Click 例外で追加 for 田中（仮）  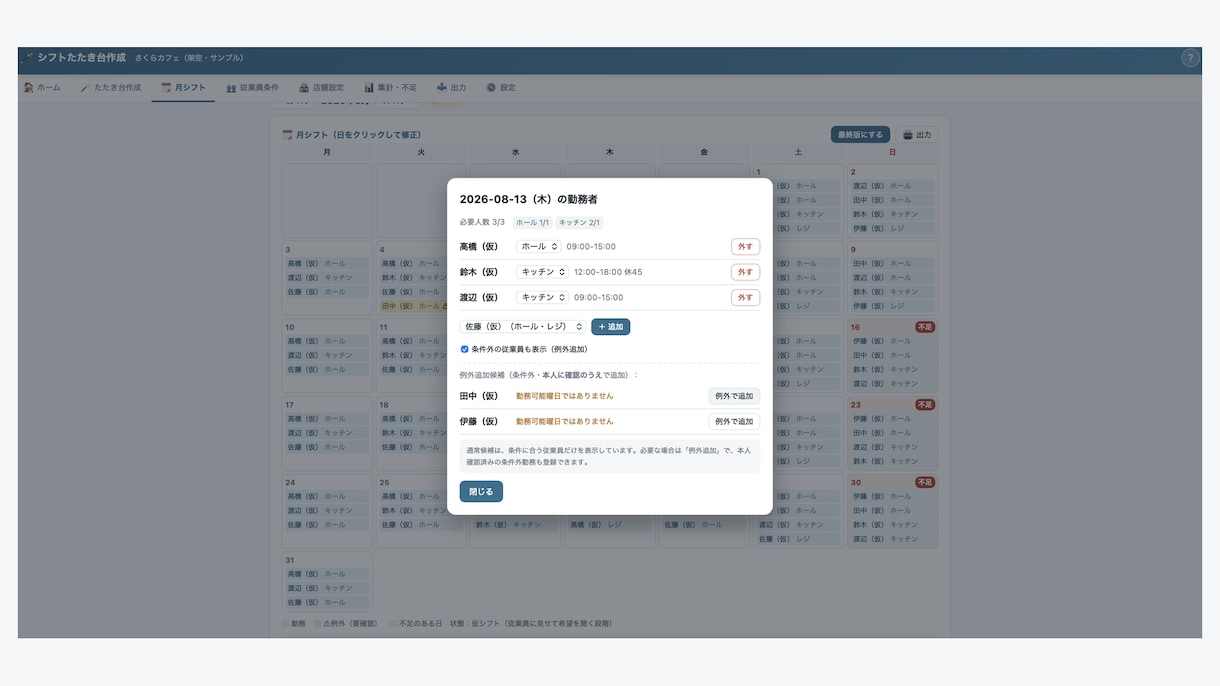coord(734,396)
